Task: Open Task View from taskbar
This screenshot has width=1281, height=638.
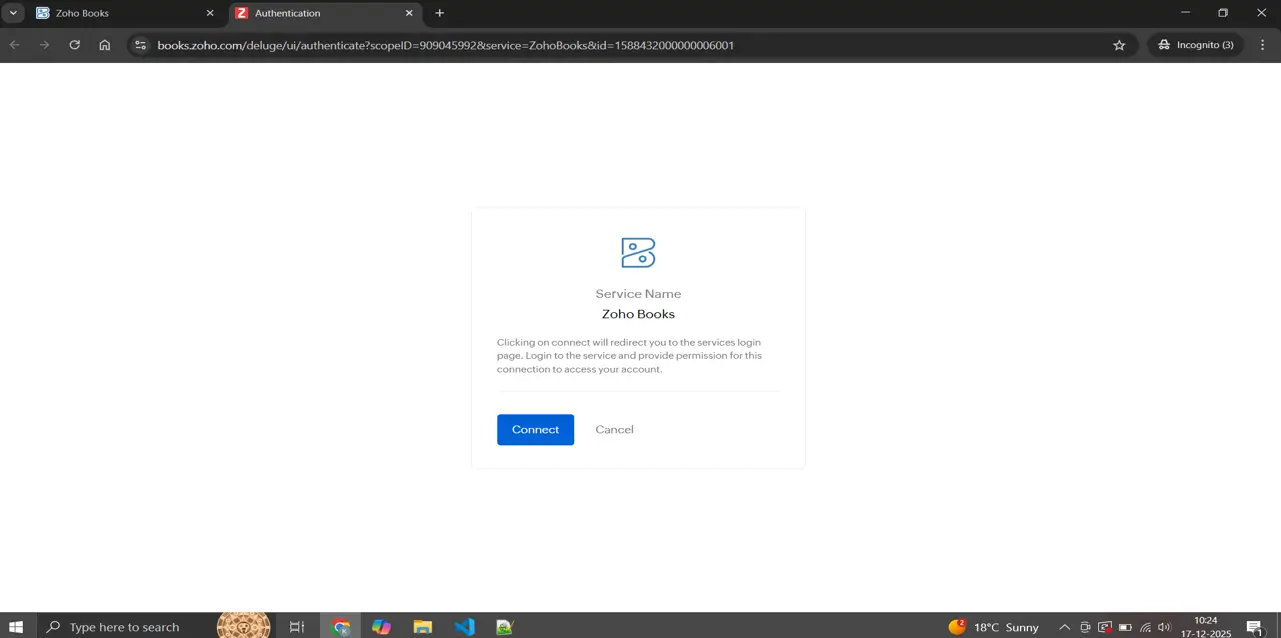Action: pos(297,627)
